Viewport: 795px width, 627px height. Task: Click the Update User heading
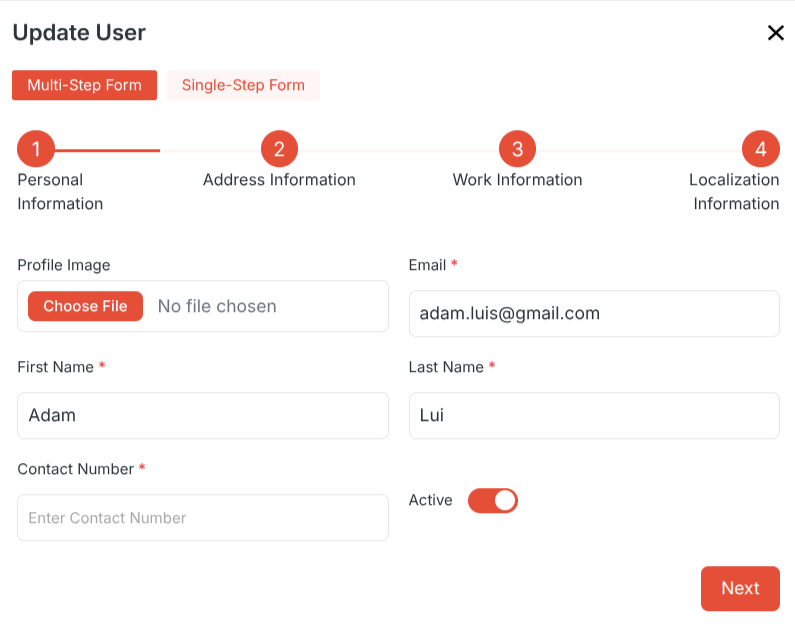(x=79, y=32)
